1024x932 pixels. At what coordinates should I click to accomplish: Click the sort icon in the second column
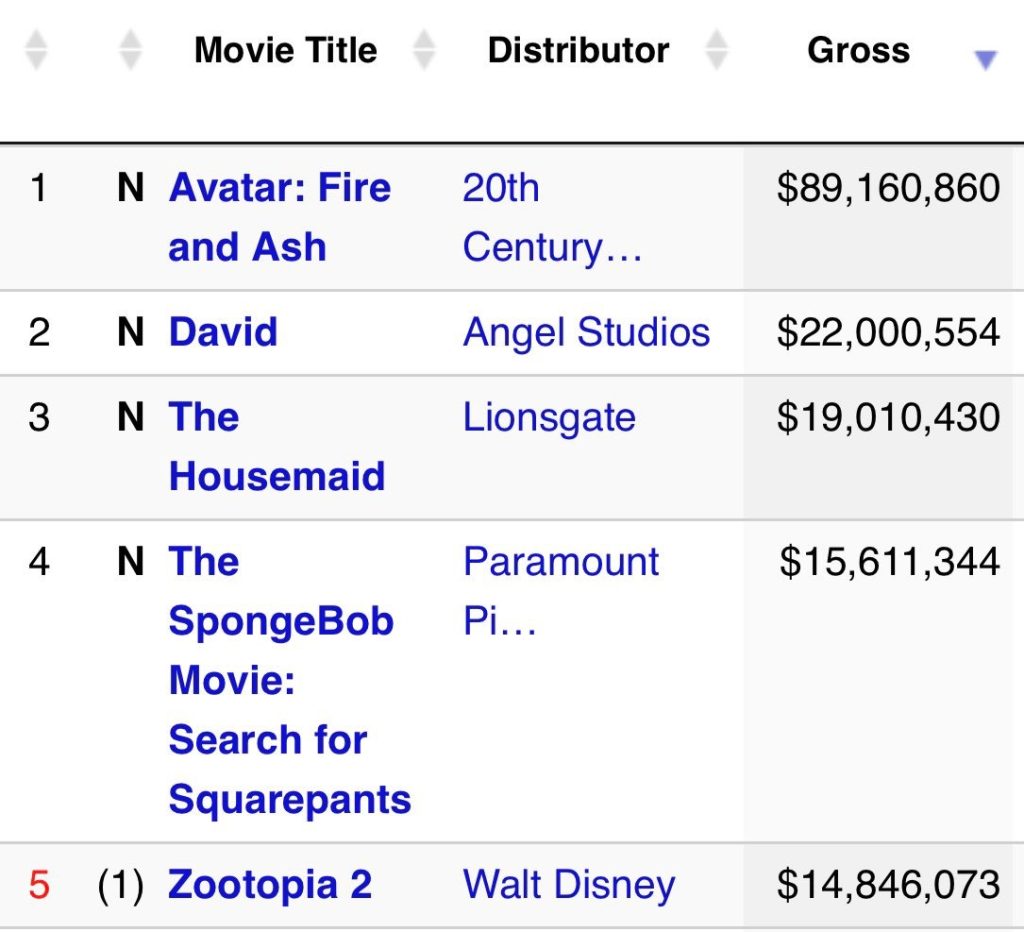(129, 50)
